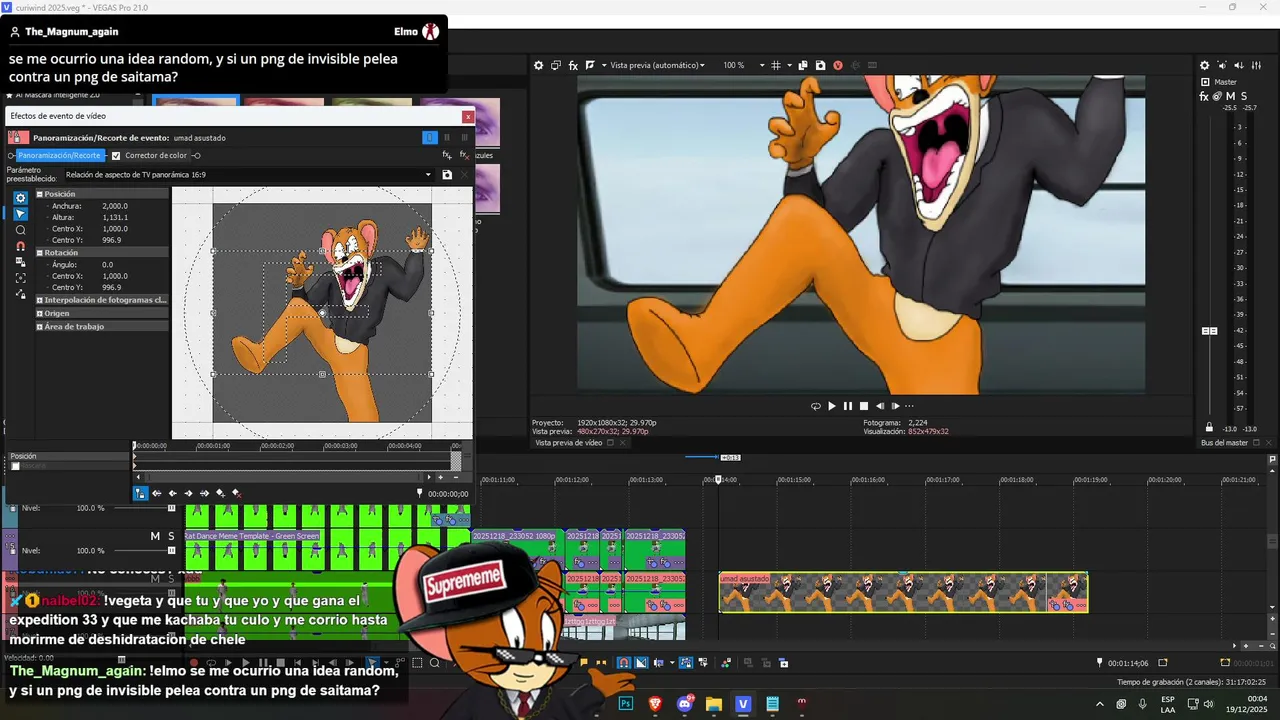Go to next keyframe
Viewport: 1280px width, 720px height.
point(189,493)
